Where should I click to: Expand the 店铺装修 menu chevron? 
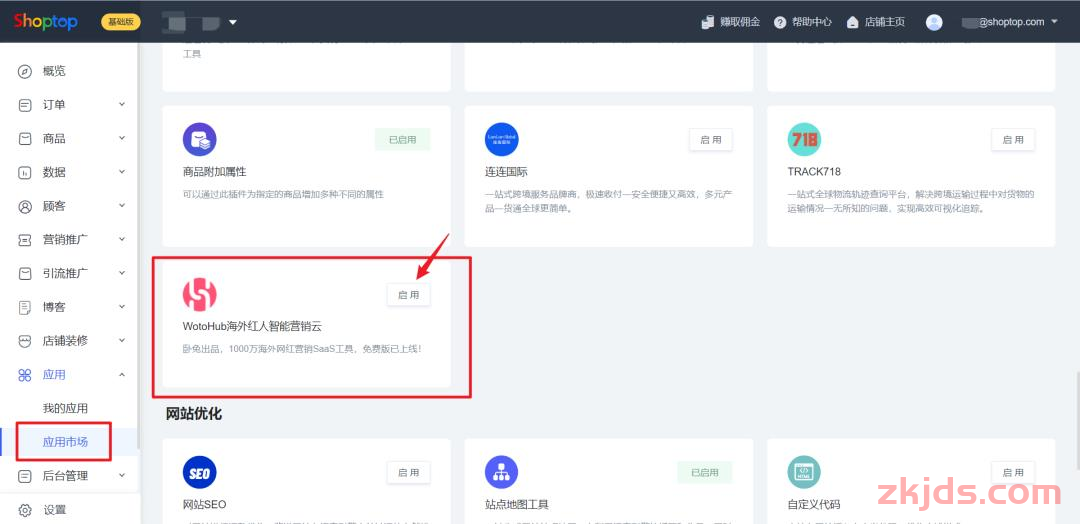(x=122, y=341)
